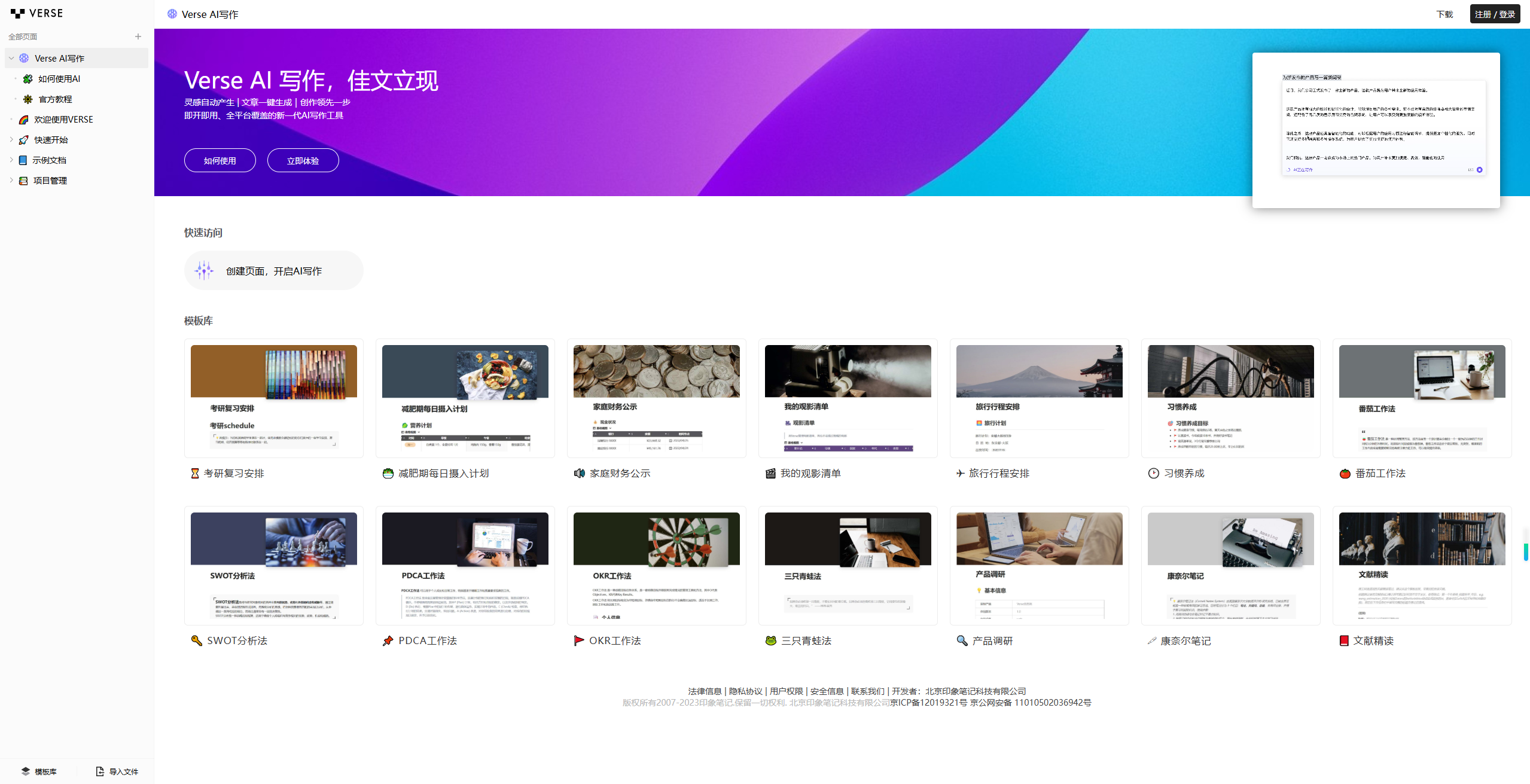Click the 安全信息 footer link

coord(827,691)
